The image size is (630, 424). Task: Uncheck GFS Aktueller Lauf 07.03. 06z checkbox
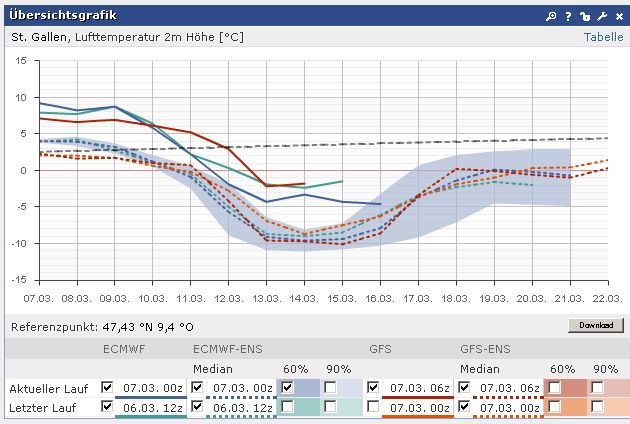click(374, 387)
